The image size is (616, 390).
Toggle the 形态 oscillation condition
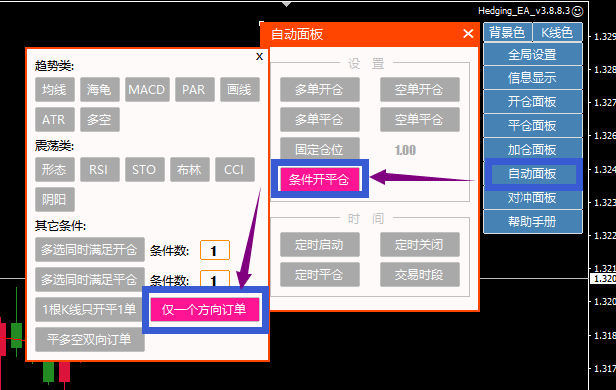tap(55, 170)
